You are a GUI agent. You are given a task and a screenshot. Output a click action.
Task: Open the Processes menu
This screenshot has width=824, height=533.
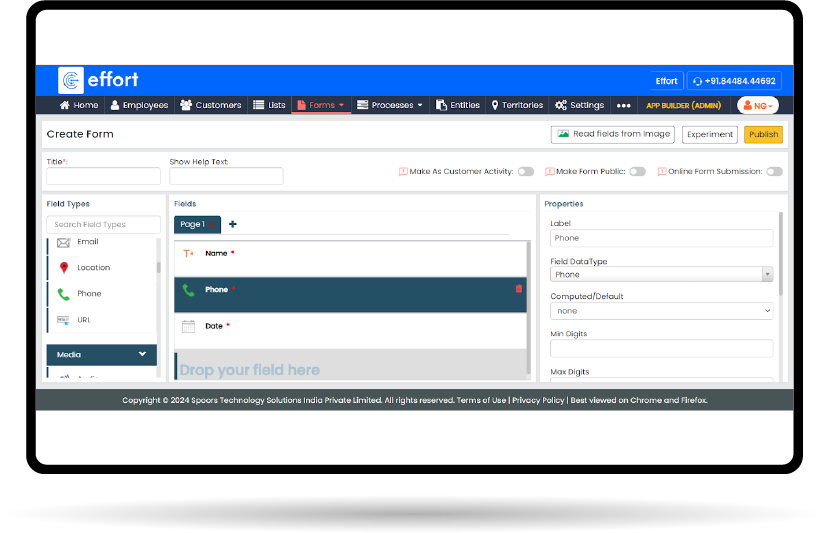click(390, 105)
